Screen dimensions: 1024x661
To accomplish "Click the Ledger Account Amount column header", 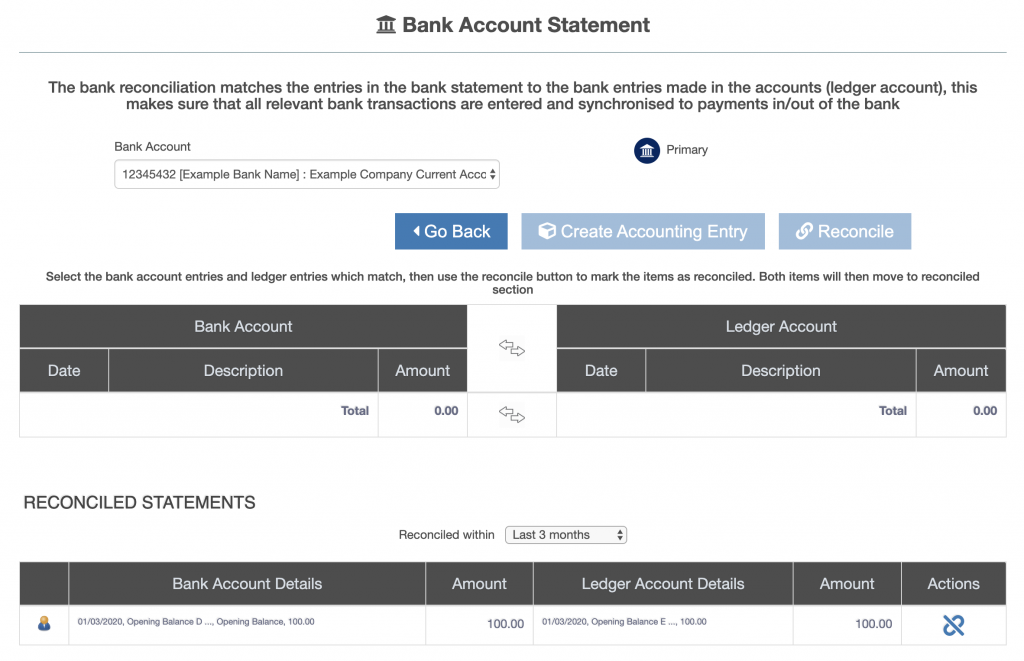I will [x=961, y=370].
